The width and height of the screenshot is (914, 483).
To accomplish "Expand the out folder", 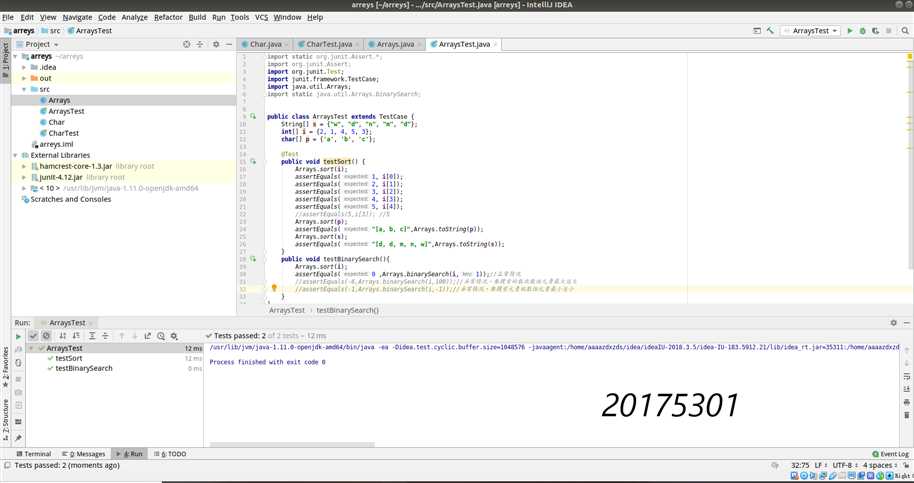I will pyautogui.click(x=24, y=79).
